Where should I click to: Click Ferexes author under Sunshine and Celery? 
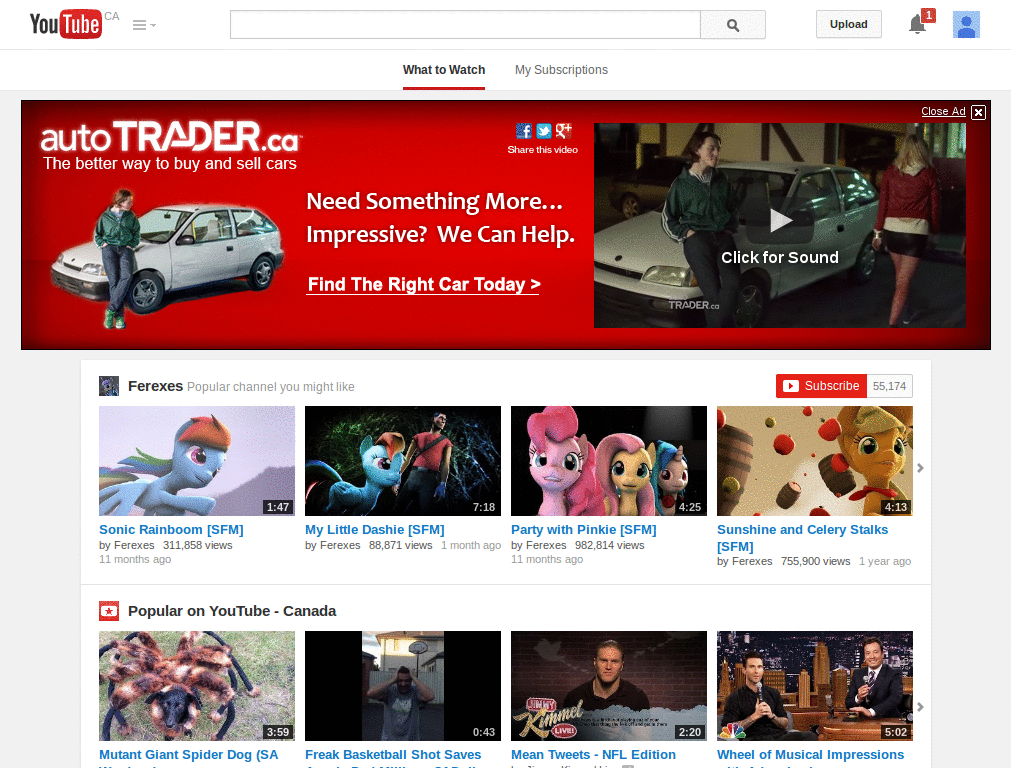pyautogui.click(x=752, y=562)
